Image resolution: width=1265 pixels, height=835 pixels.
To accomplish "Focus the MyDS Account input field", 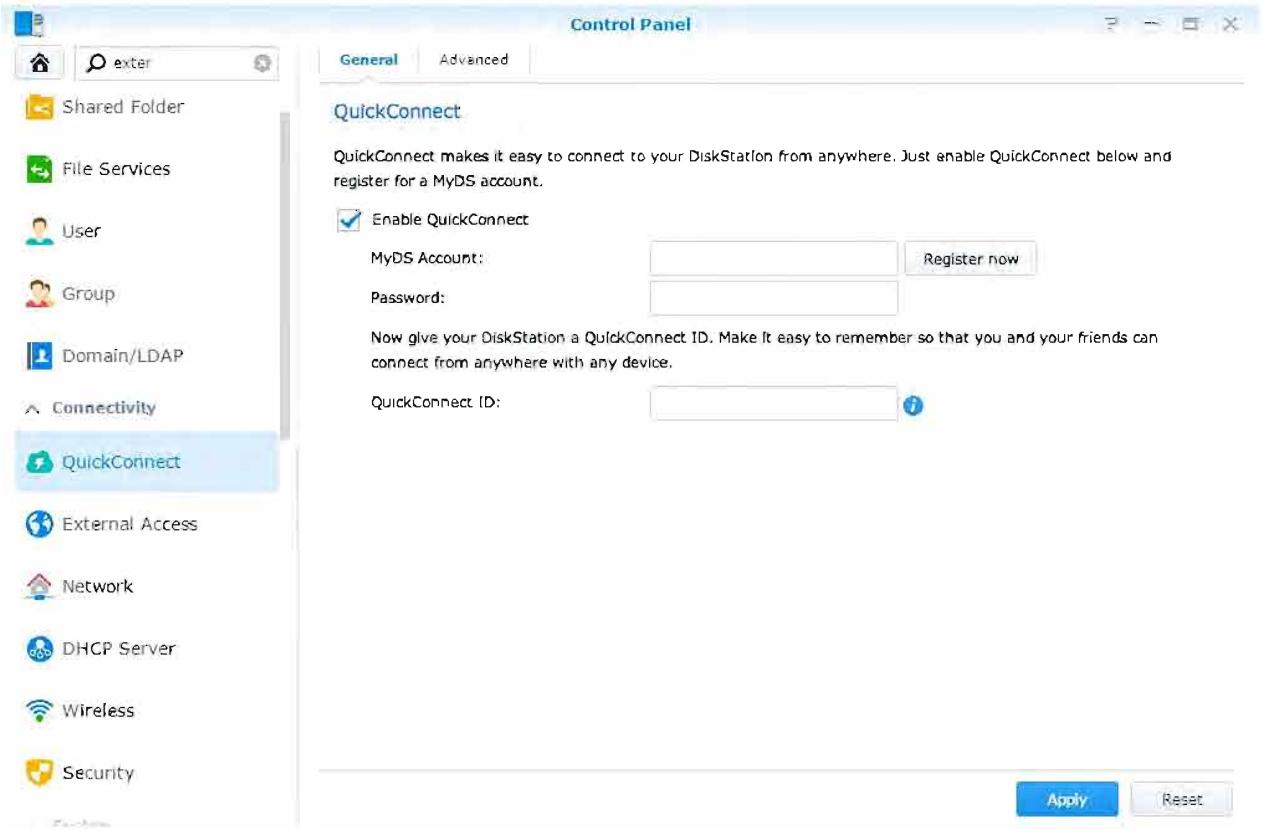I will 774,259.
